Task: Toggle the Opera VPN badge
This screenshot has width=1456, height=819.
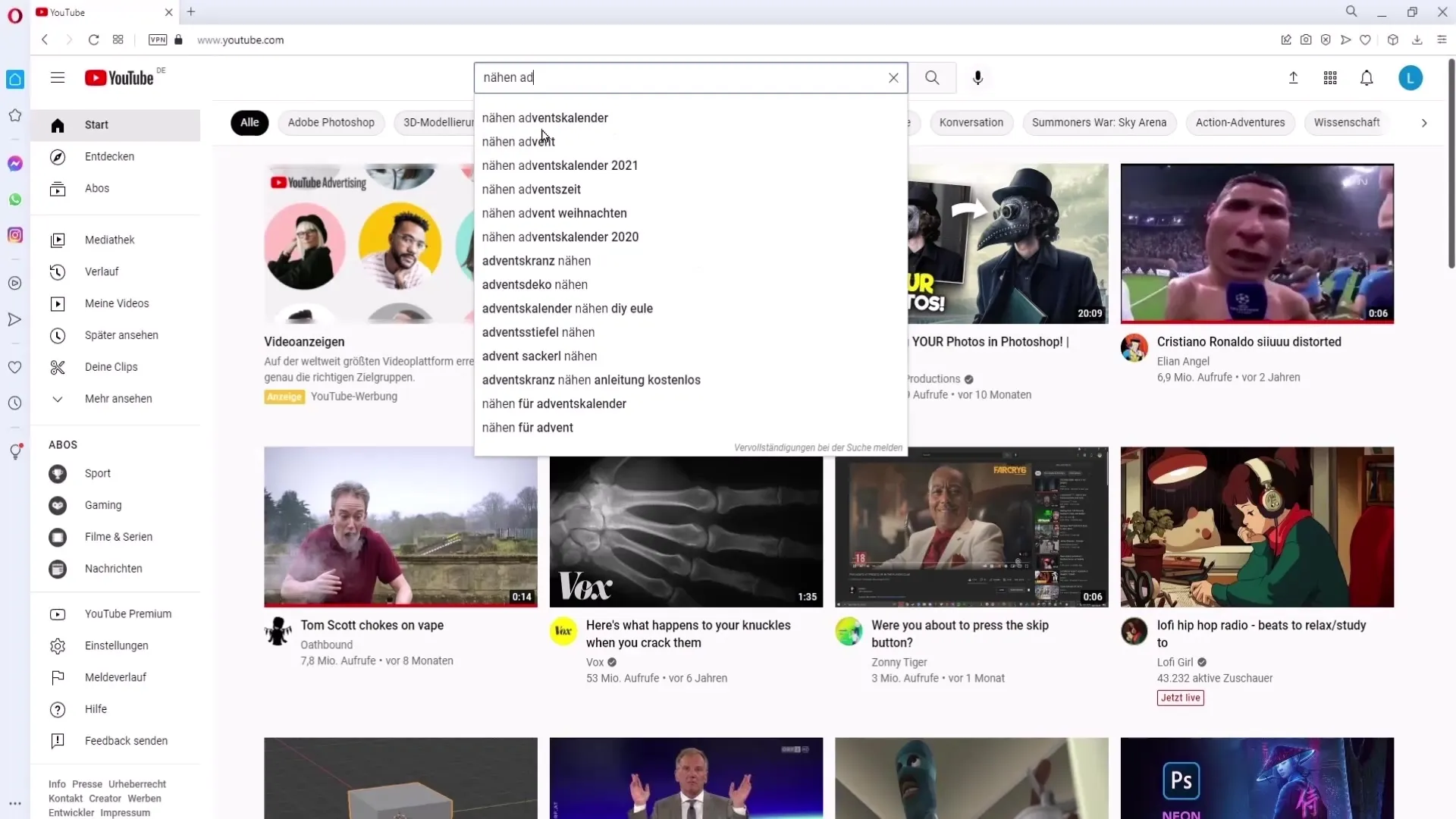Action: click(x=158, y=39)
